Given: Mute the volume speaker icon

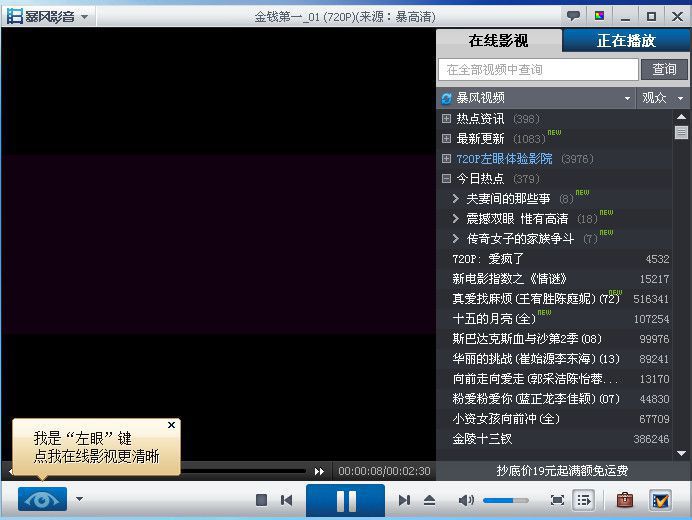Looking at the screenshot, I should click(x=466, y=500).
